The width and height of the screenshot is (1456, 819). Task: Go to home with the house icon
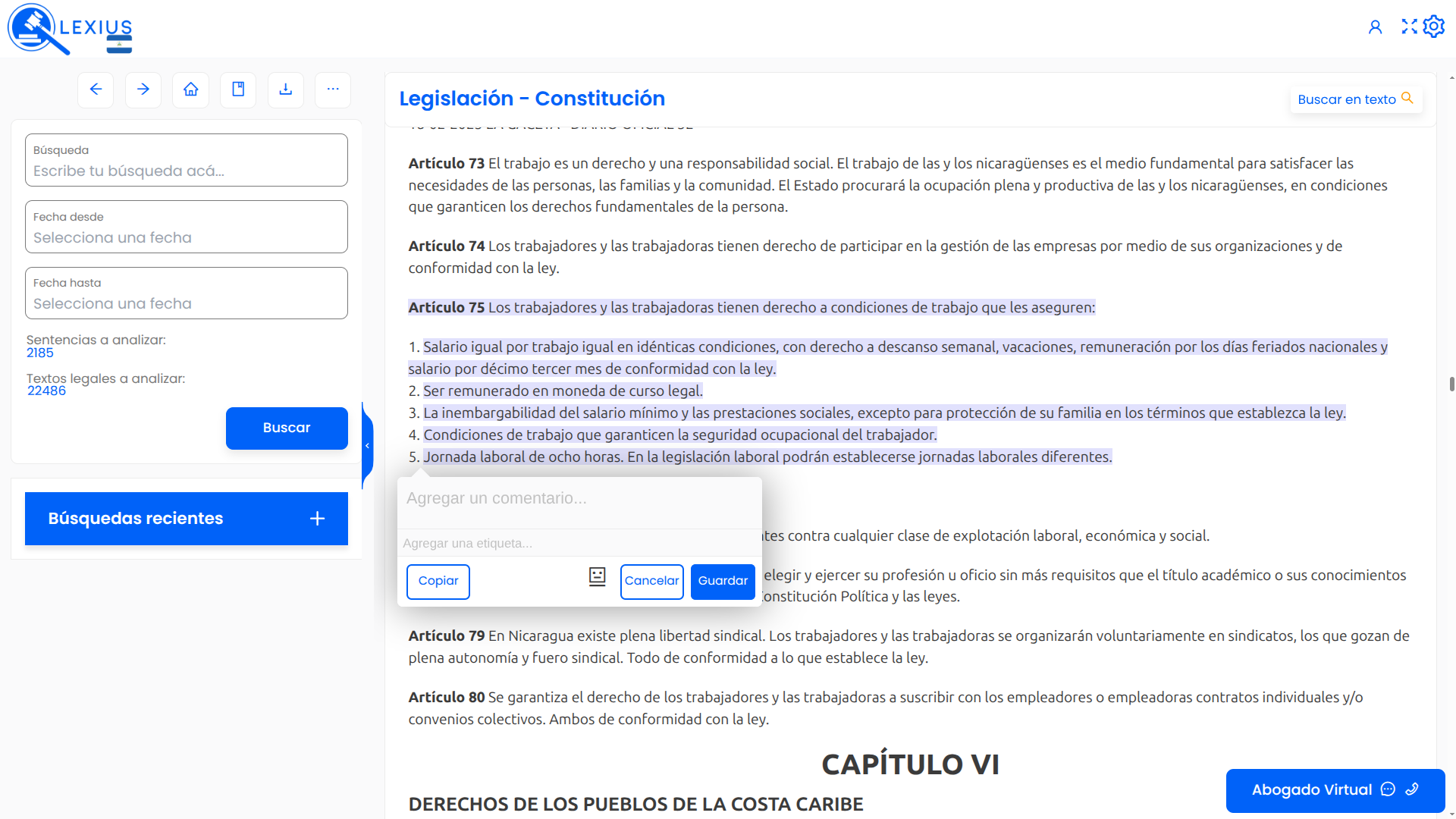190,89
